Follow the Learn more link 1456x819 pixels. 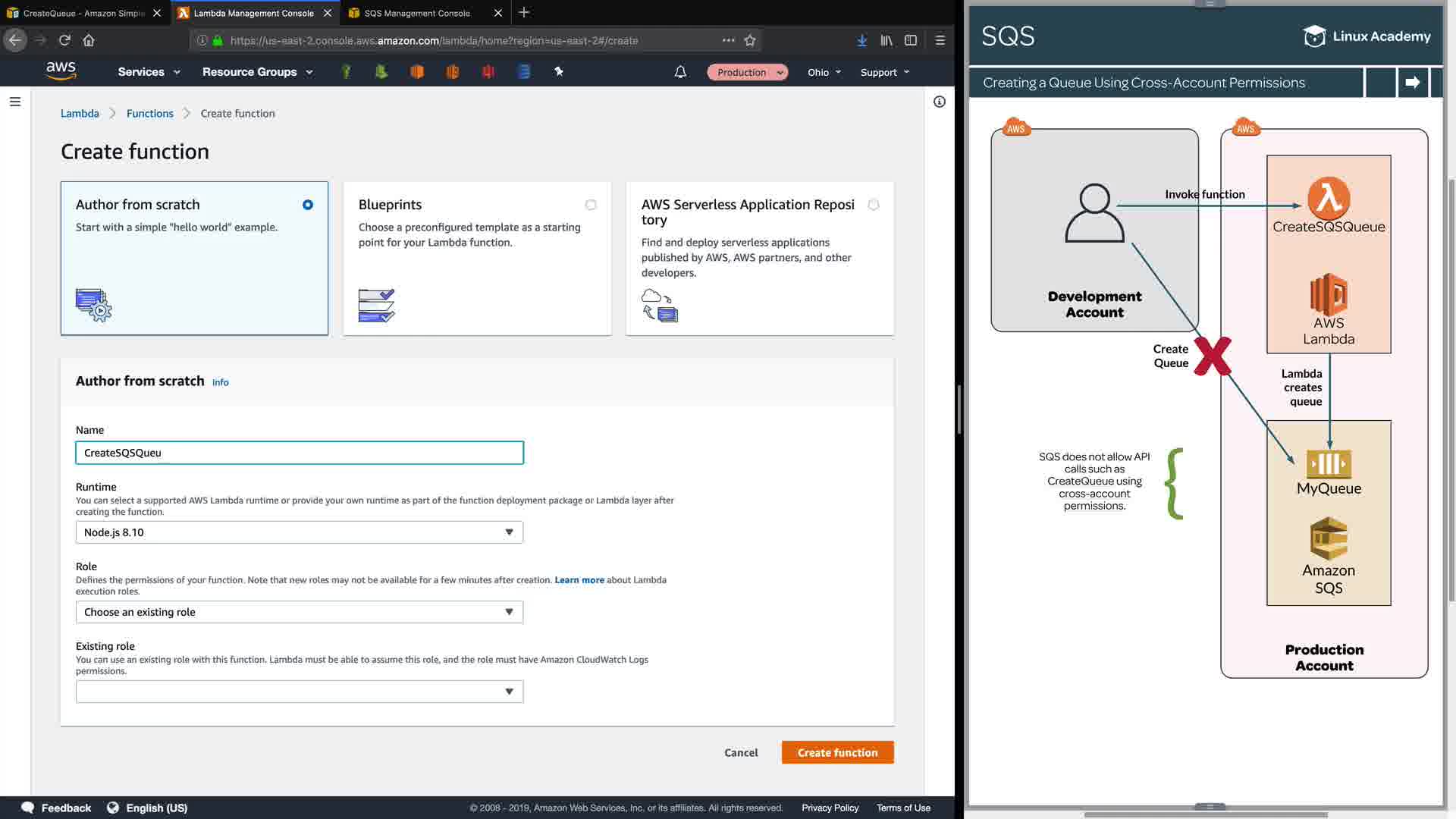point(579,580)
